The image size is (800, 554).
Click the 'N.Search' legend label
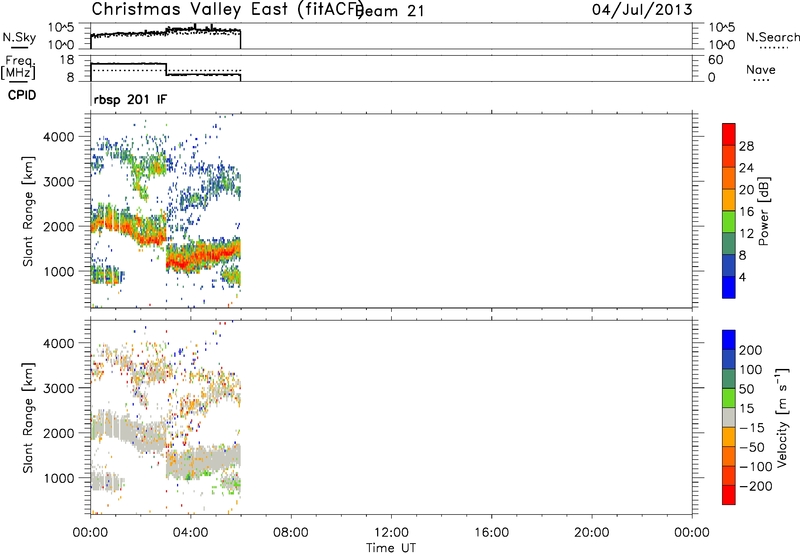click(772, 37)
